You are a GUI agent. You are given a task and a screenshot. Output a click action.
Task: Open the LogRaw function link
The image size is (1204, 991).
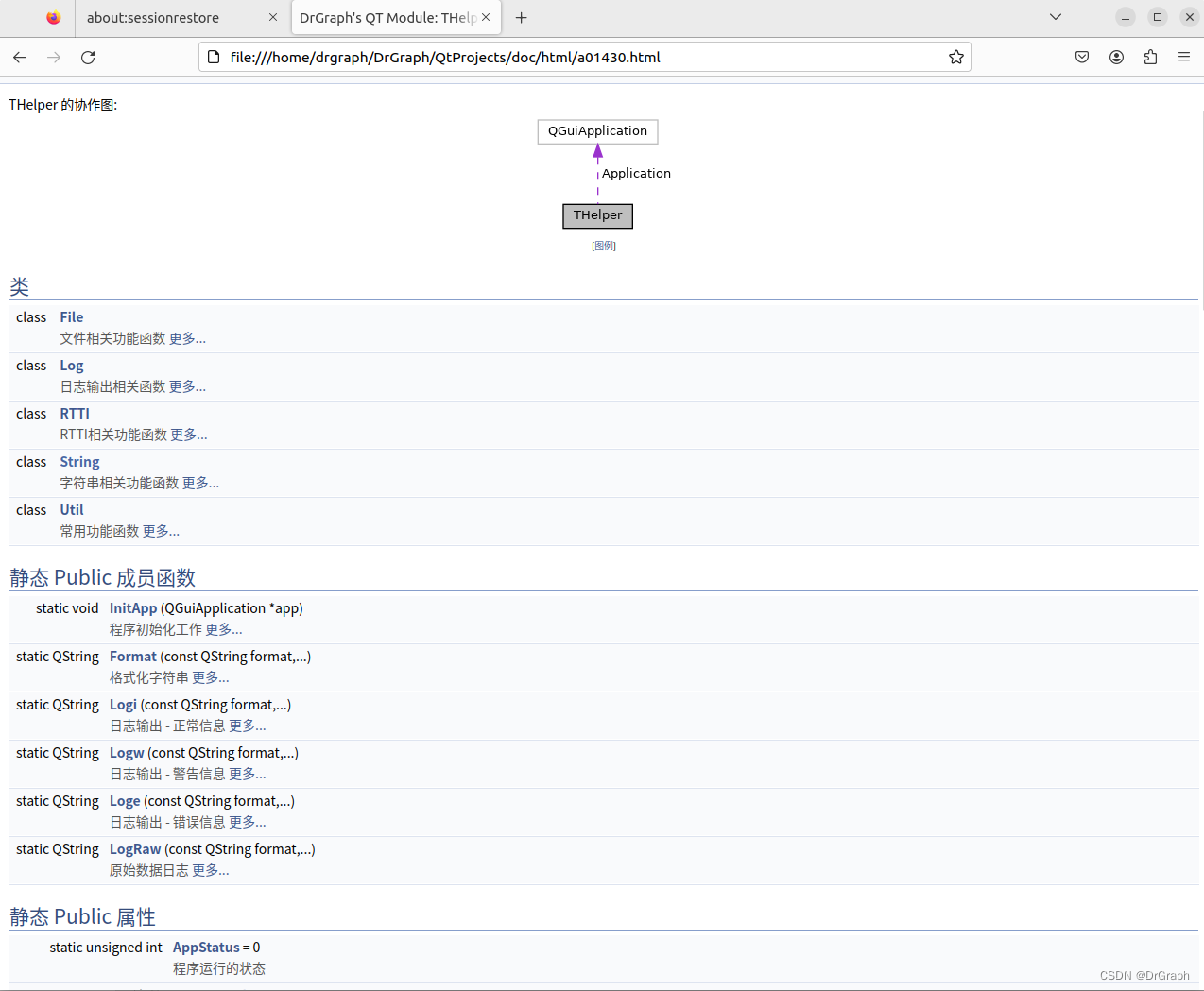tap(135, 849)
